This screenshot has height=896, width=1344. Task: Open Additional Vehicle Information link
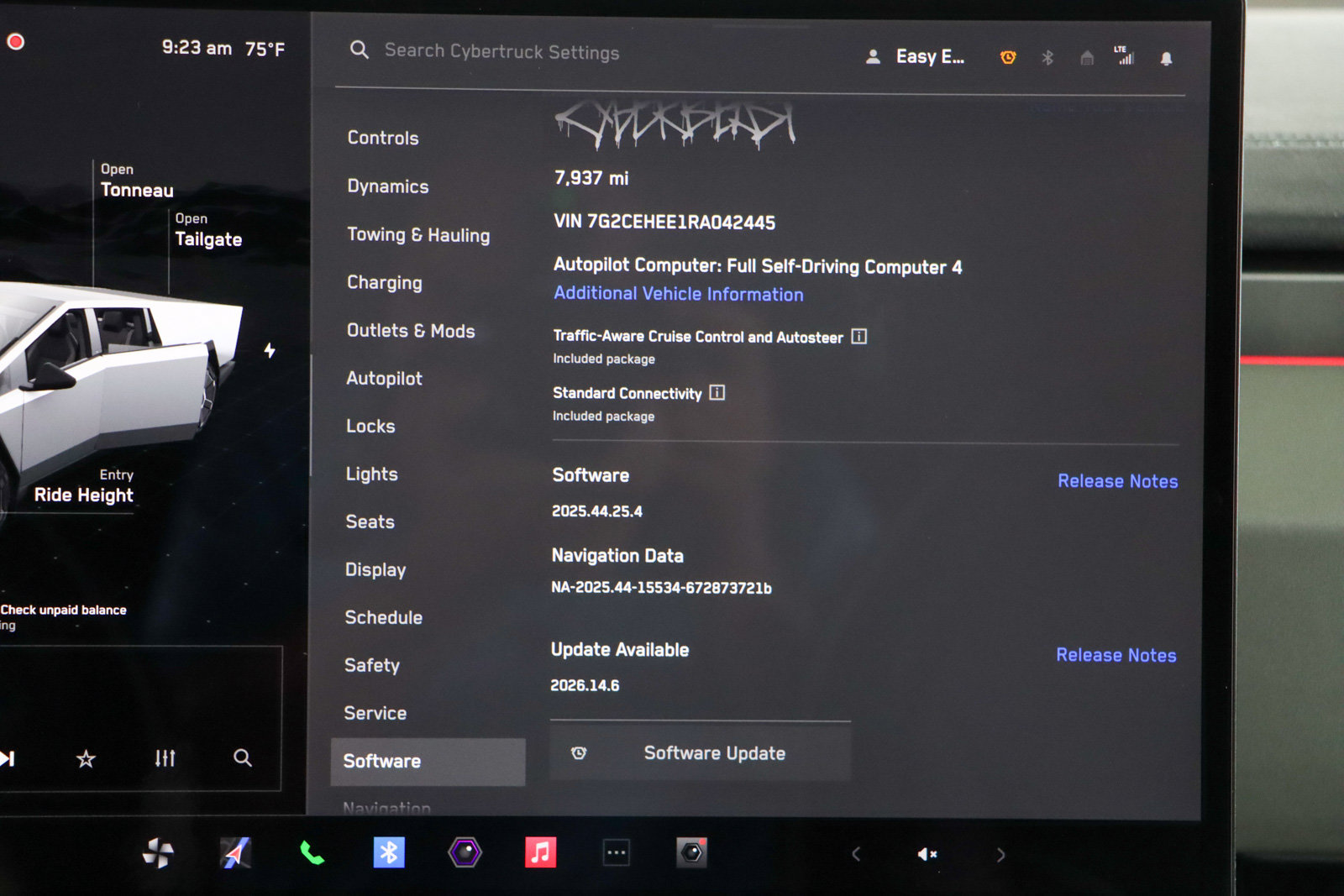click(x=678, y=294)
